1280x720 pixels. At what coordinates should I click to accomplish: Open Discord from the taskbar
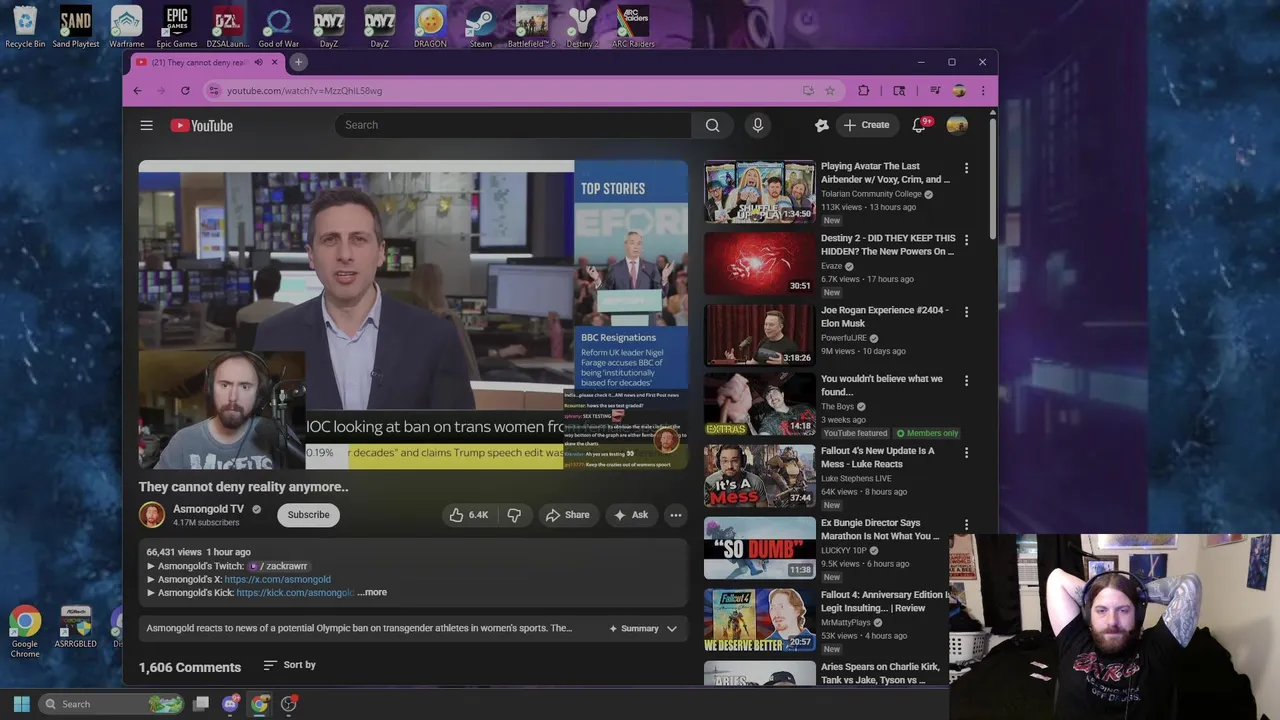230,704
